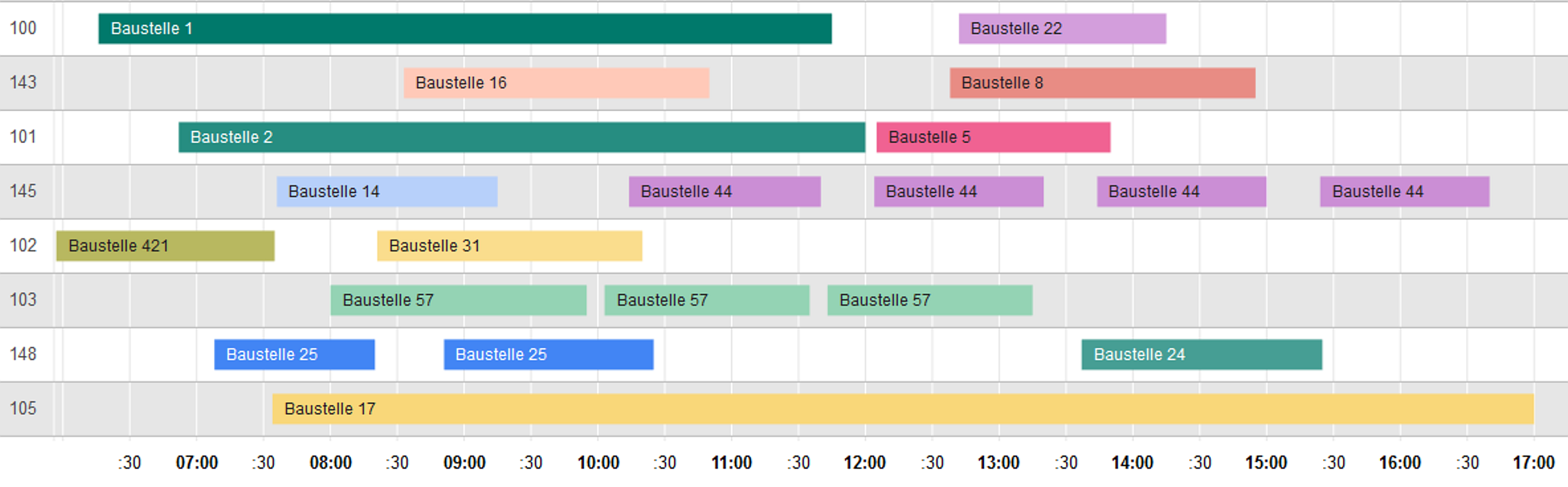Click the Baustelle 22 task bar
1568x487 pixels.
[x=1062, y=28]
